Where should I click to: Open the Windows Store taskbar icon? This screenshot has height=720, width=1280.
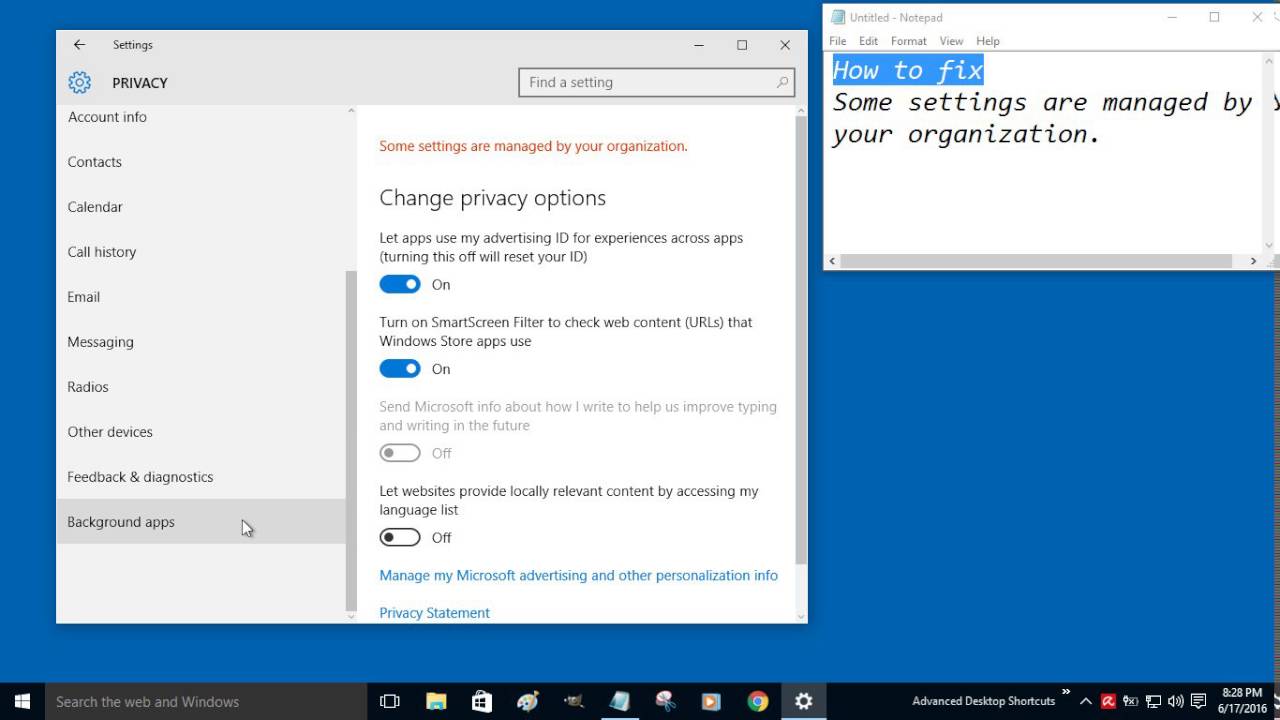481,701
